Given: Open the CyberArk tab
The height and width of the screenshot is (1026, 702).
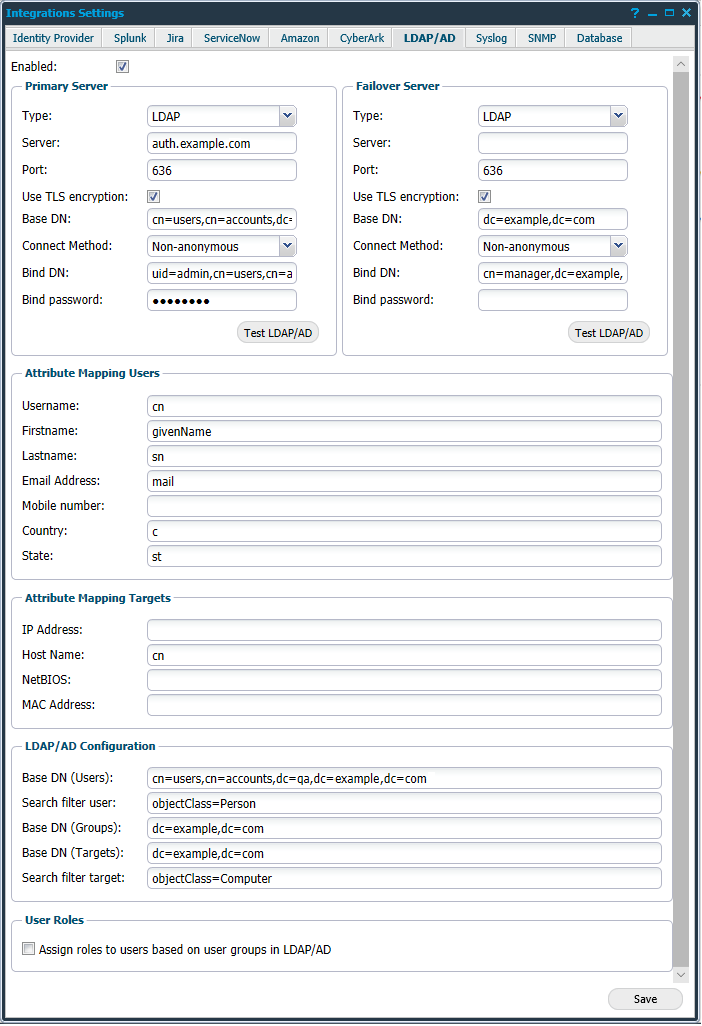Looking at the screenshot, I should click(360, 38).
